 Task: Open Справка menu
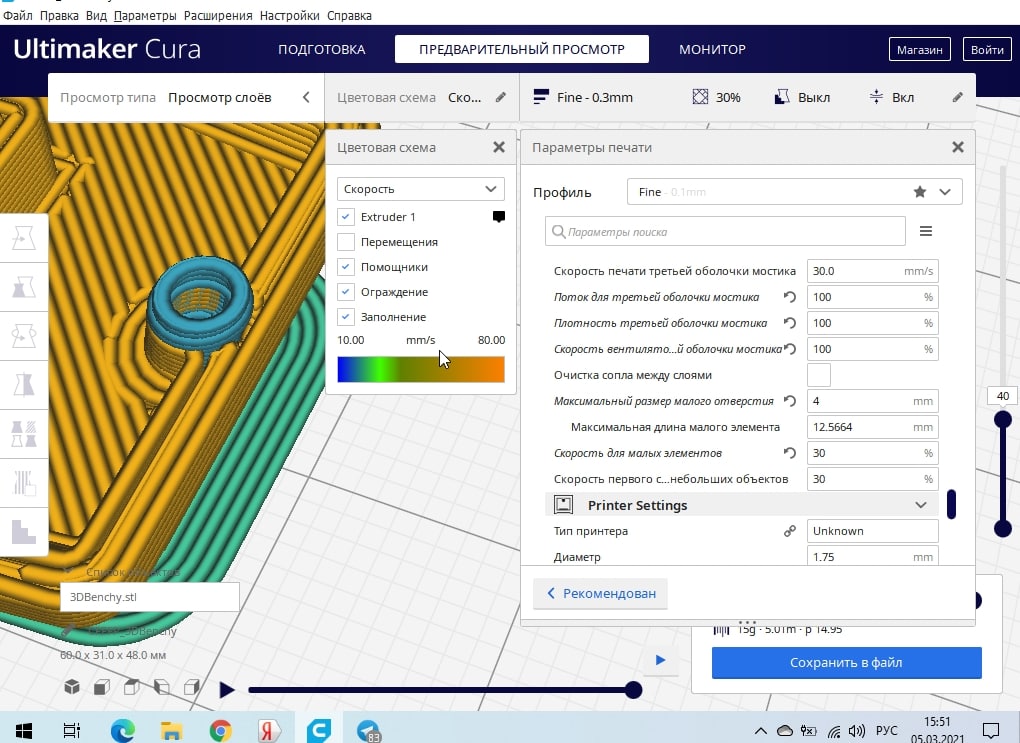pyautogui.click(x=349, y=16)
